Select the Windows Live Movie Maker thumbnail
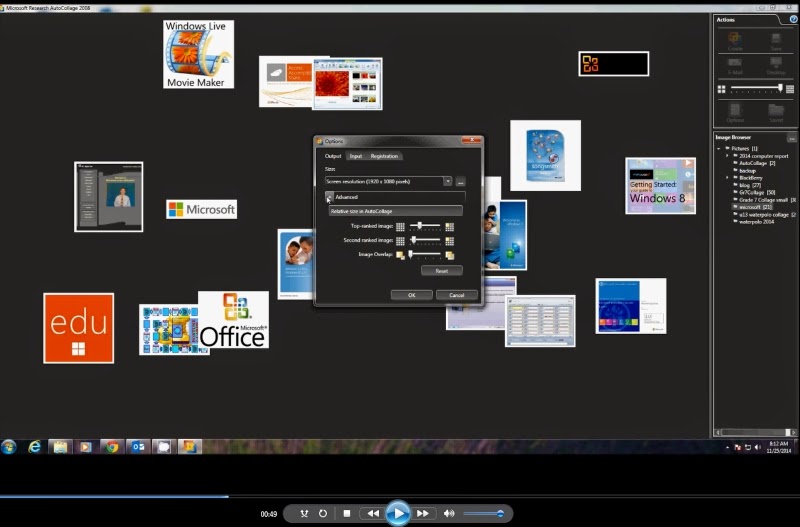800x527 pixels. 198,54
